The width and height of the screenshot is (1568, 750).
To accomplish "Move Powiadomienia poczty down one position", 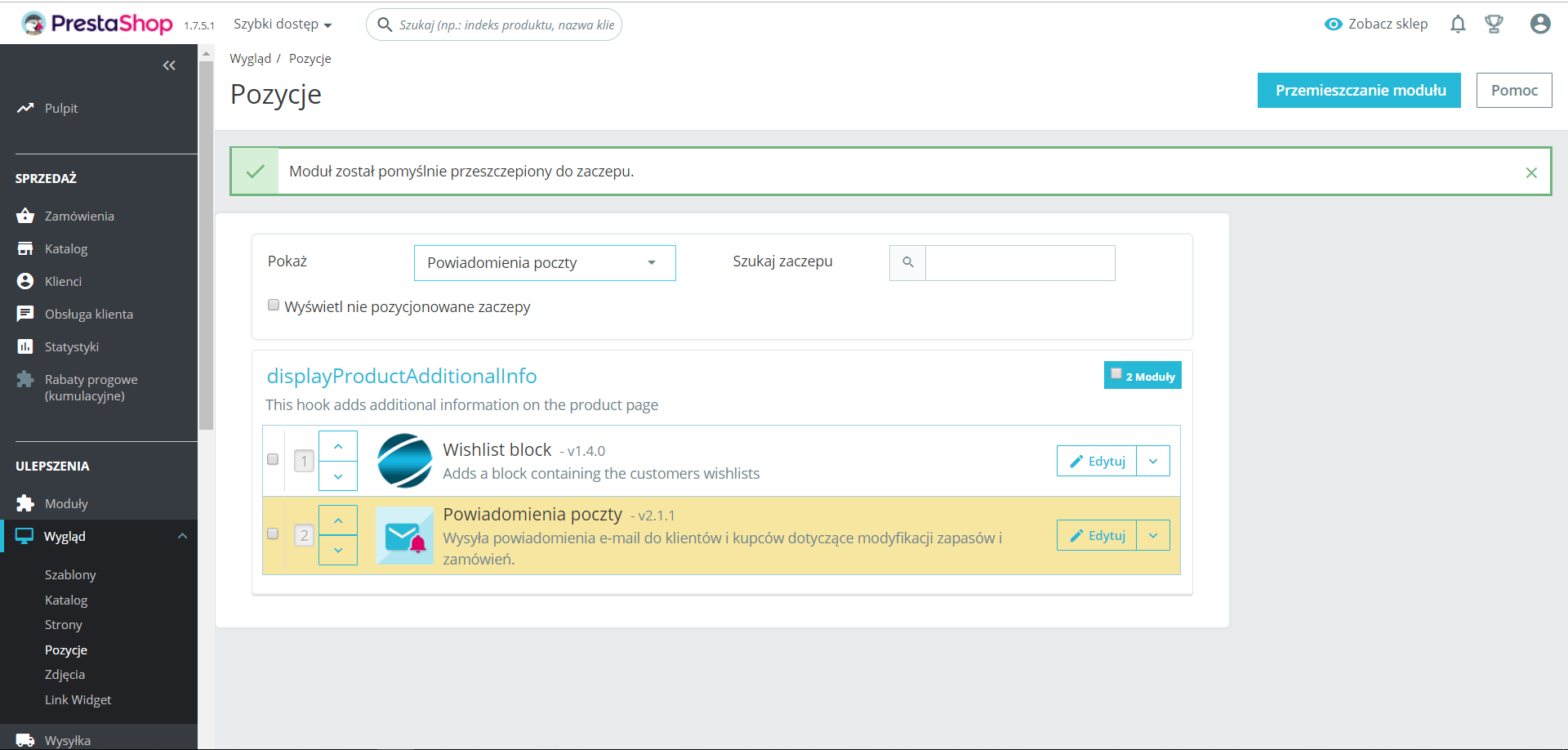I will click(x=338, y=550).
